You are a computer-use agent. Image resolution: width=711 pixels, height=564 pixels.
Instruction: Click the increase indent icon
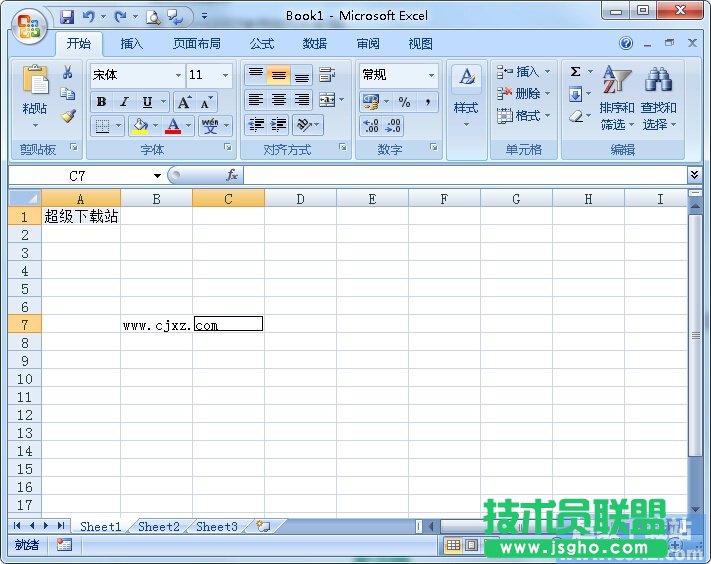click(x=279, y=125)
